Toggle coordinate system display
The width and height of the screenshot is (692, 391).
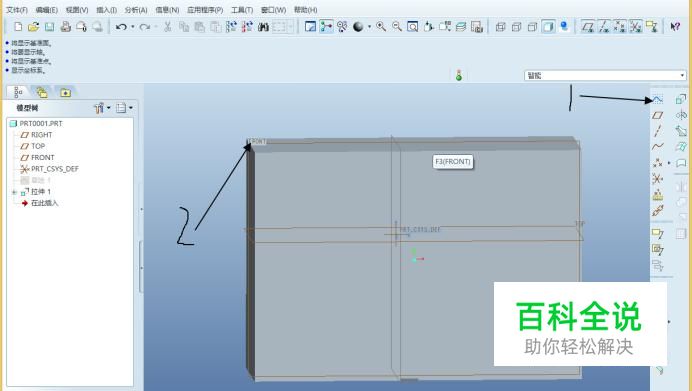click(636, 27)
